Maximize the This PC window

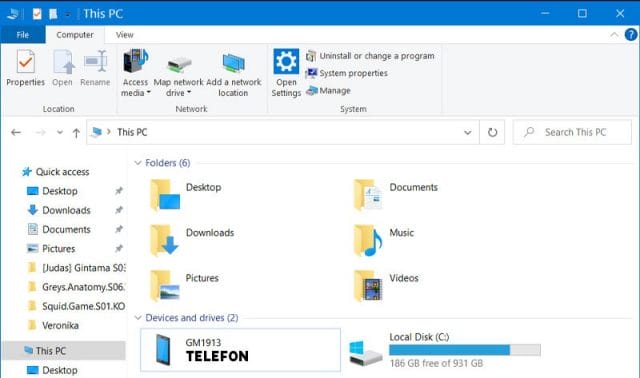[x=582, y=13]
